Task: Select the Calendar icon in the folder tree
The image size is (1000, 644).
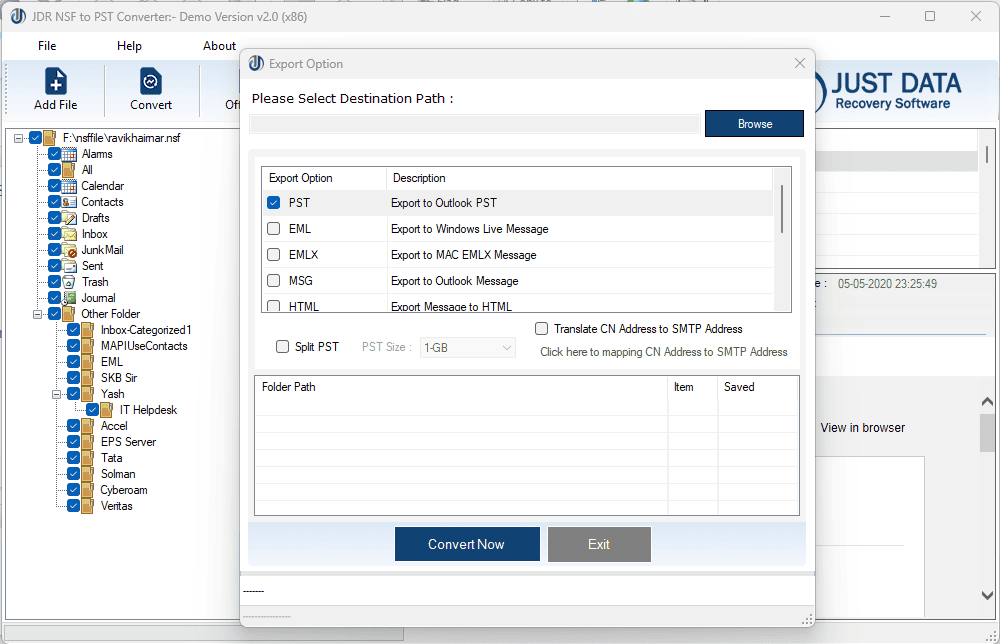Action: [x=70, y=186]
